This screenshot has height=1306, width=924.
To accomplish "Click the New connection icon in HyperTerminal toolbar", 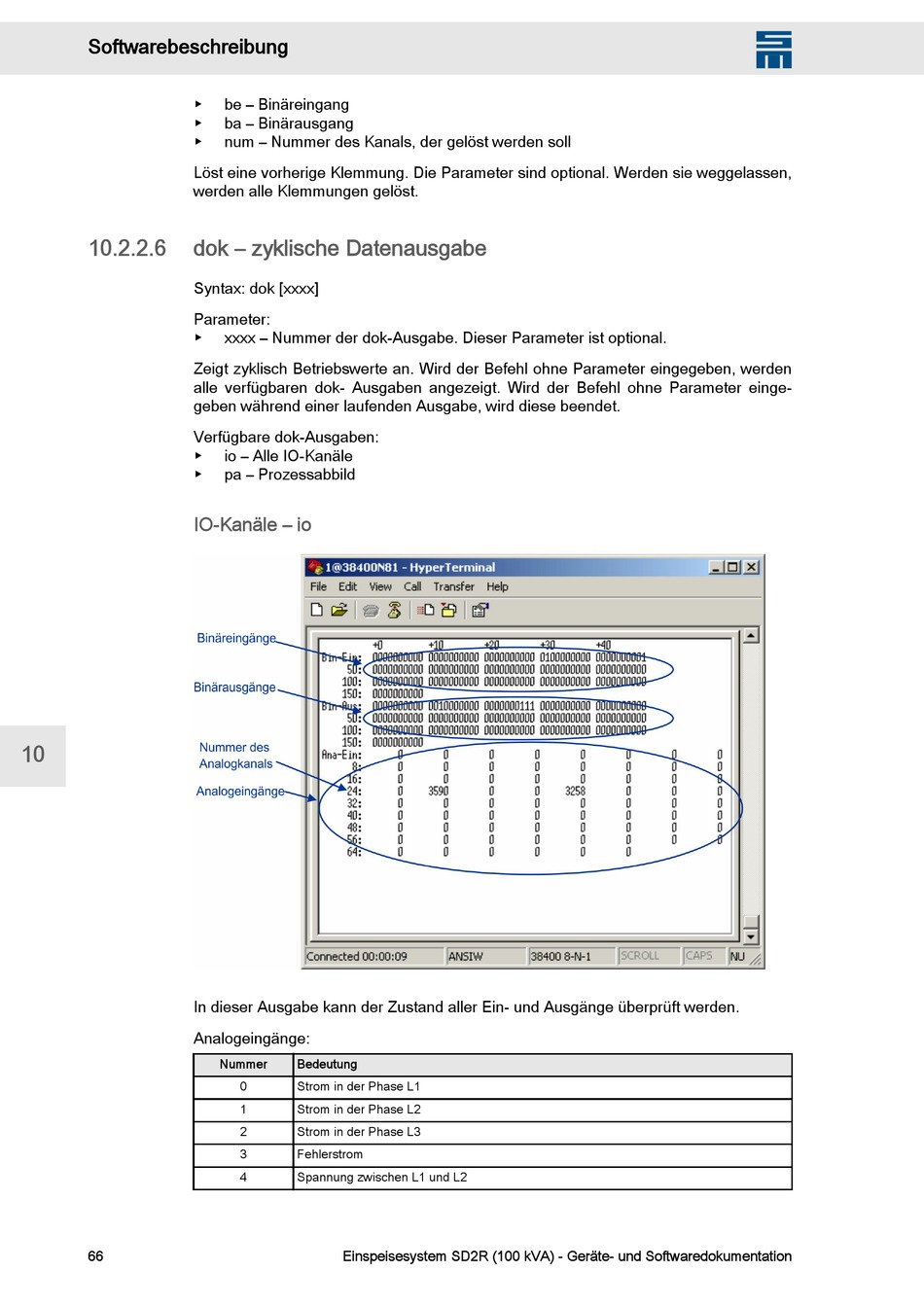I will click(316, 610).
